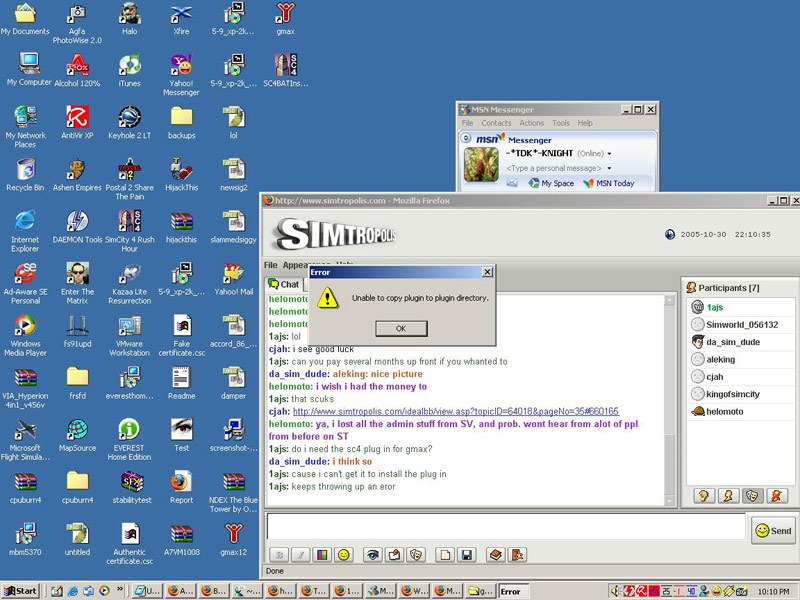800x600 pixels.
Task: Select participant 1ajs
Action: coord(741,307)
